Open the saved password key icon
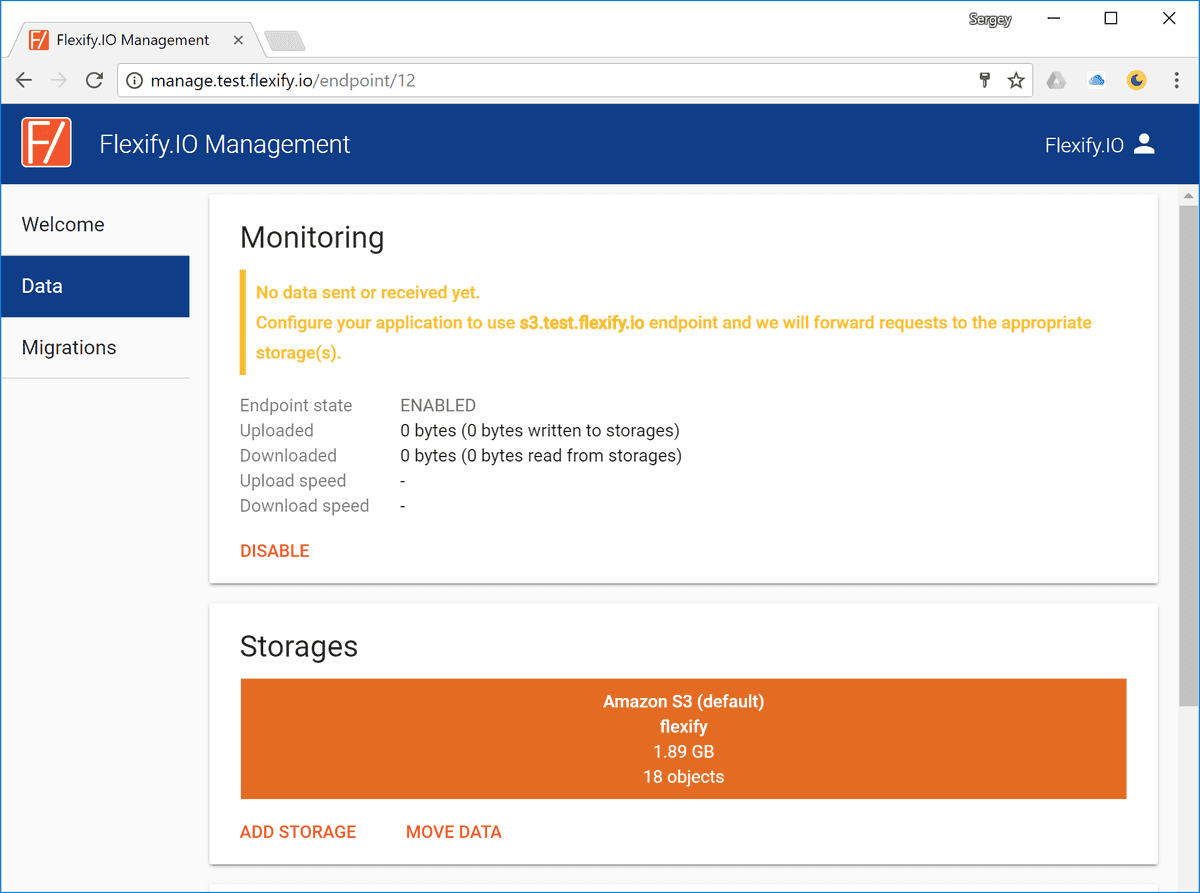This screenshot has height=893, width=1200. [984, 81]
